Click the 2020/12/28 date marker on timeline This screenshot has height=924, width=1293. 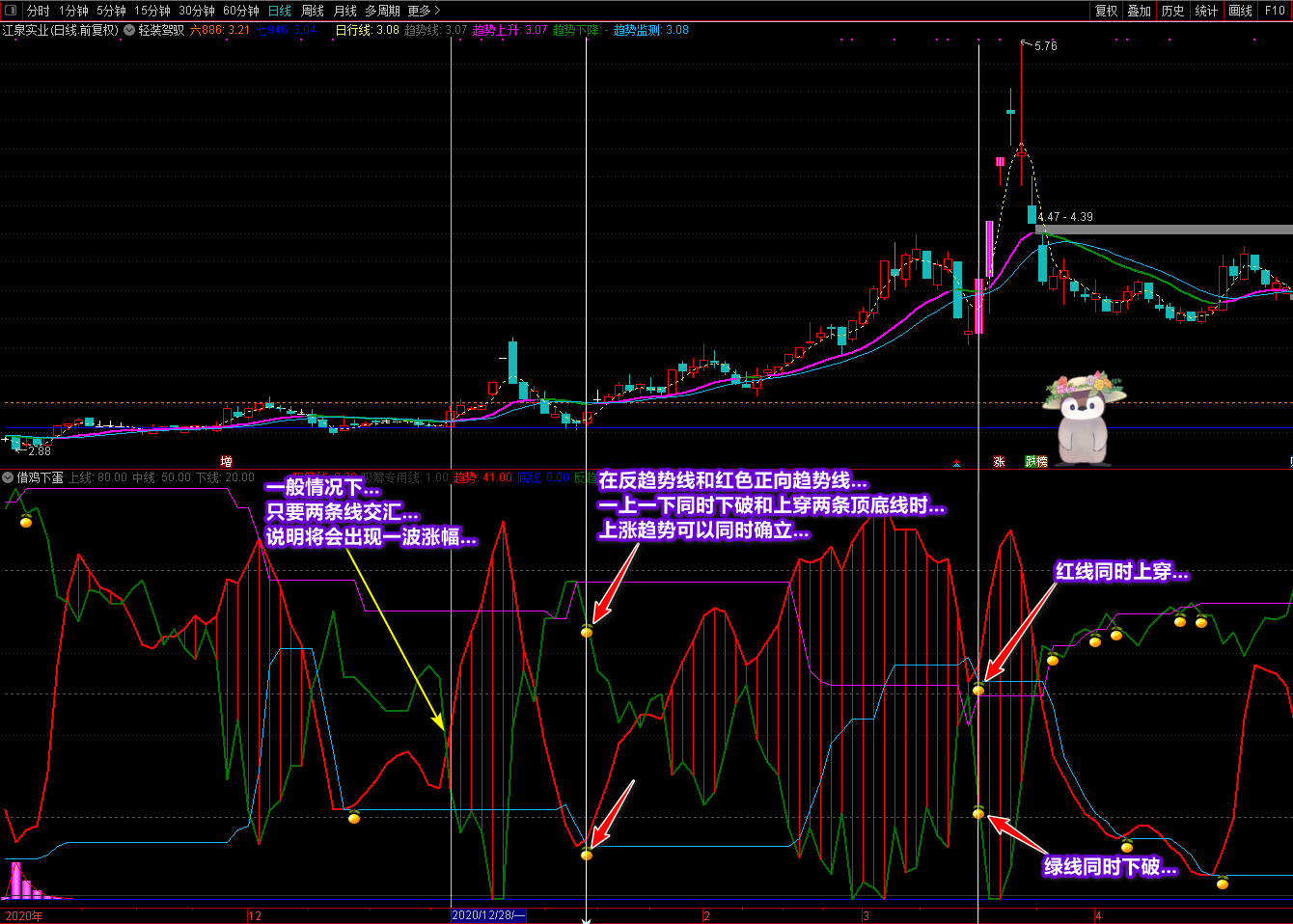click(488, 915)
